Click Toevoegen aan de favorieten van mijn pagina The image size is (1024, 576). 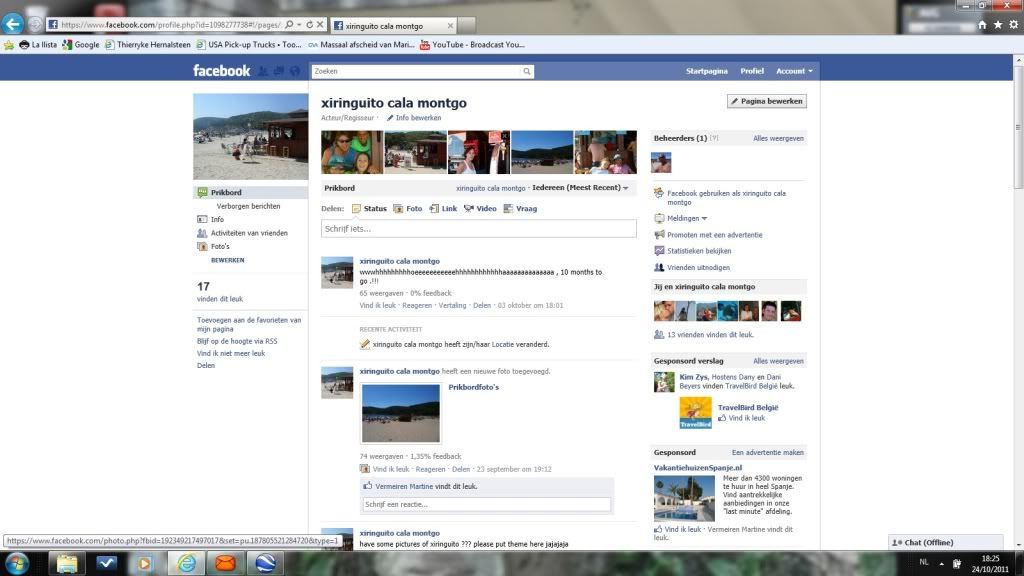249,325
